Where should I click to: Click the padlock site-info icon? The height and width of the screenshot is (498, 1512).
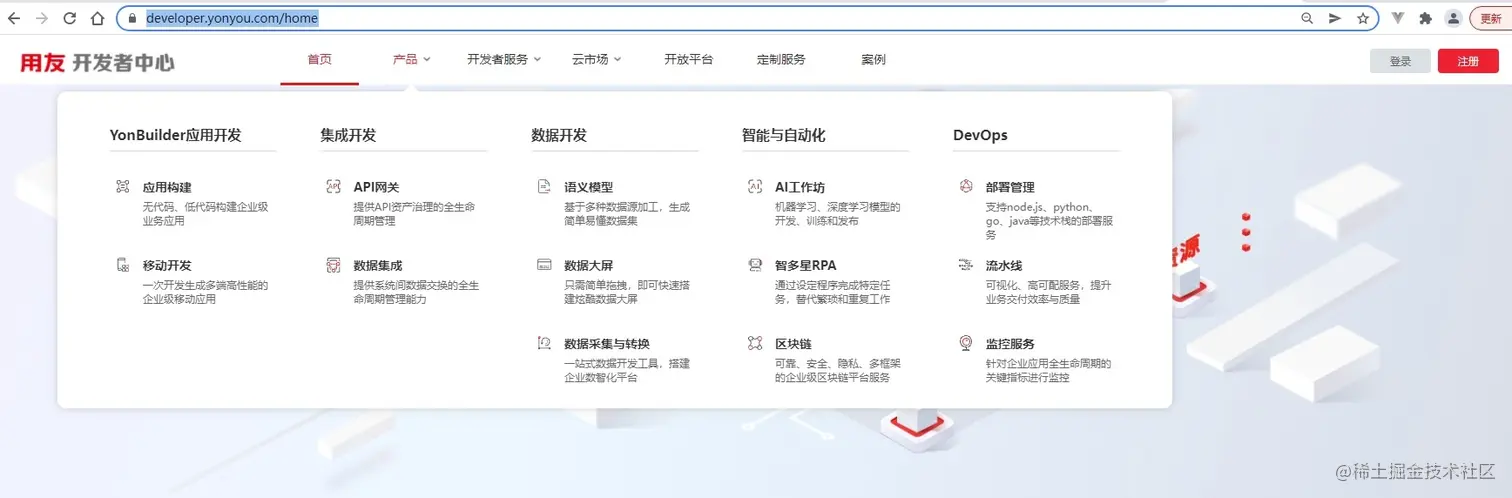[132, 18]
